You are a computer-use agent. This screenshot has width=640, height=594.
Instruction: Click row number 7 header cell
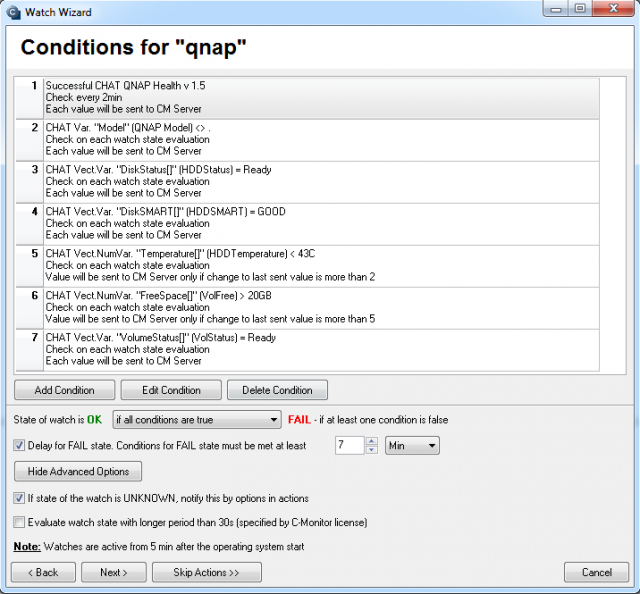coord(29,350)
